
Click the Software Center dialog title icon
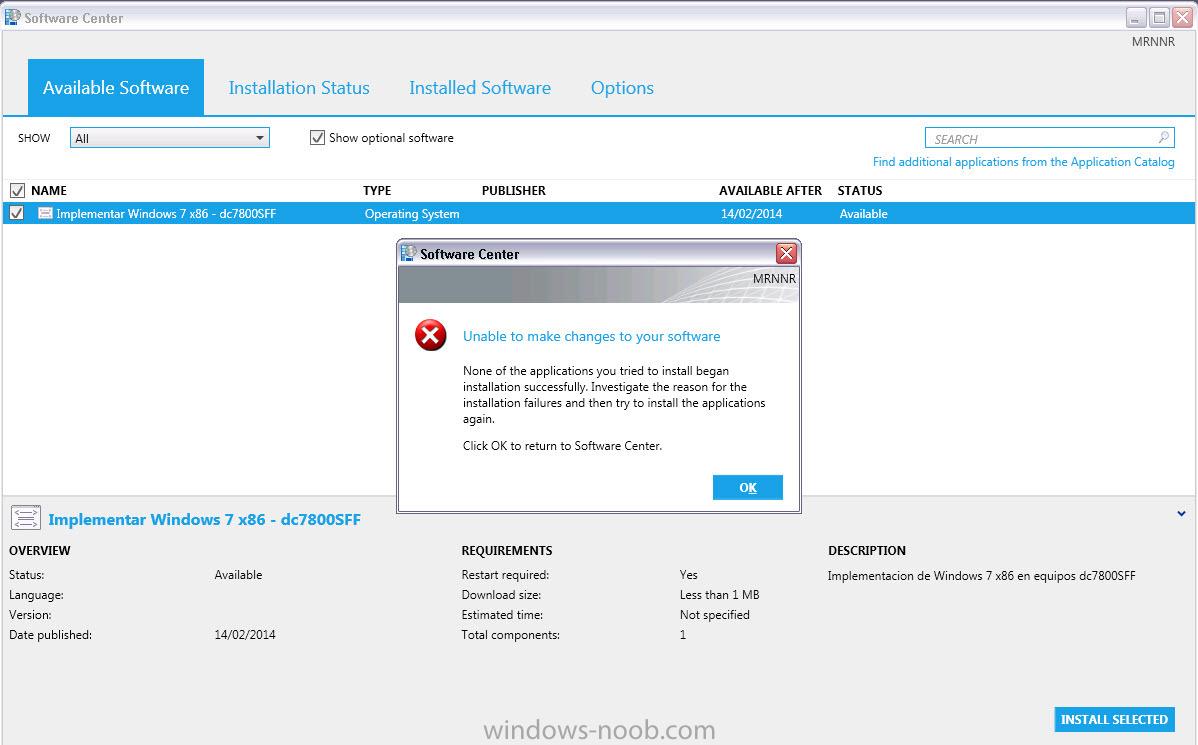pos(409,253)
